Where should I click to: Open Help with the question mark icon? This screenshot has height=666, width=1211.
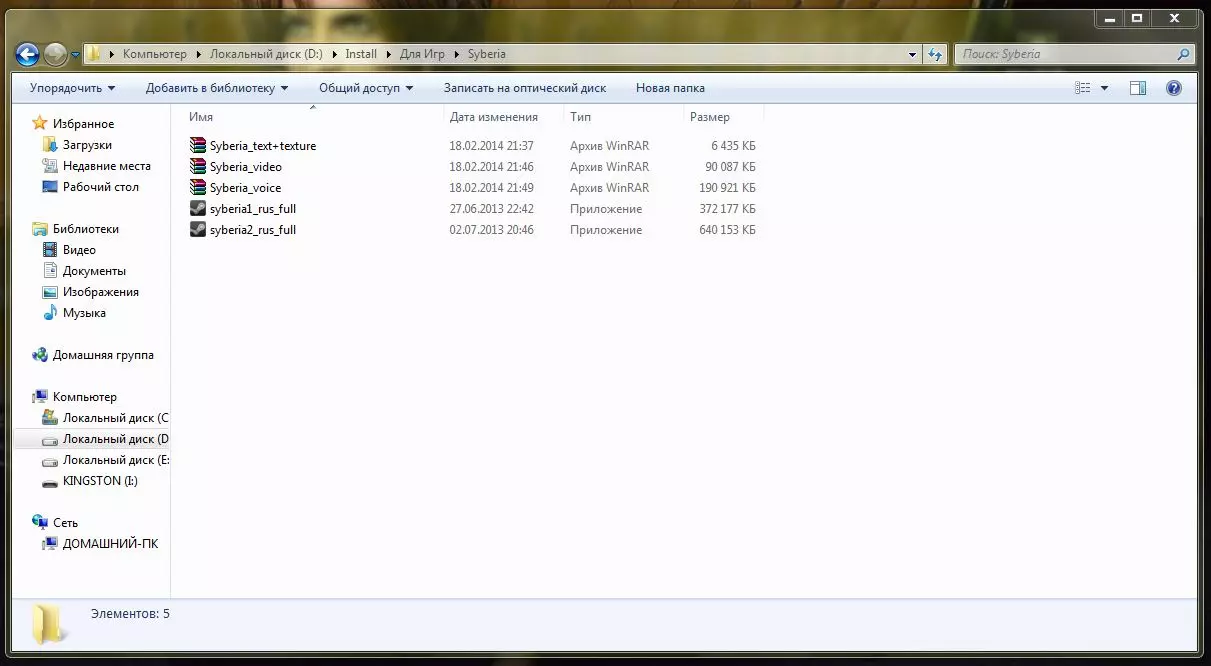pos(1174,88)
